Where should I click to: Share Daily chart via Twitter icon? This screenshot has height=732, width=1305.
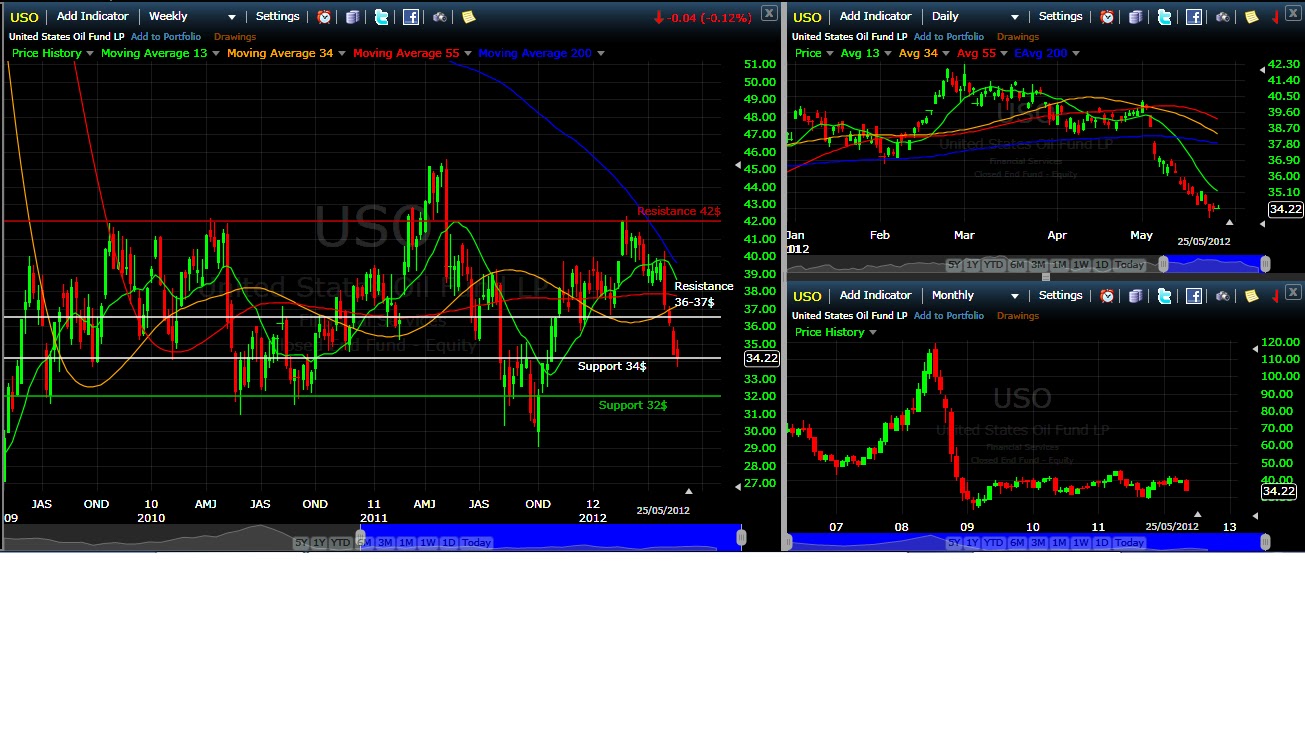click(1165, 17)
